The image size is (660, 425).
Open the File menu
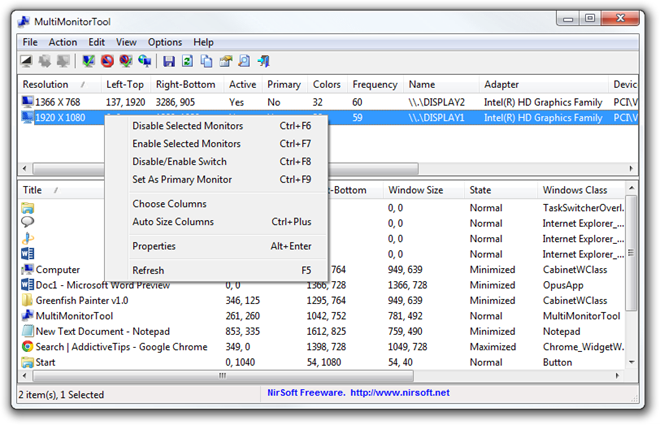(30, 42)
